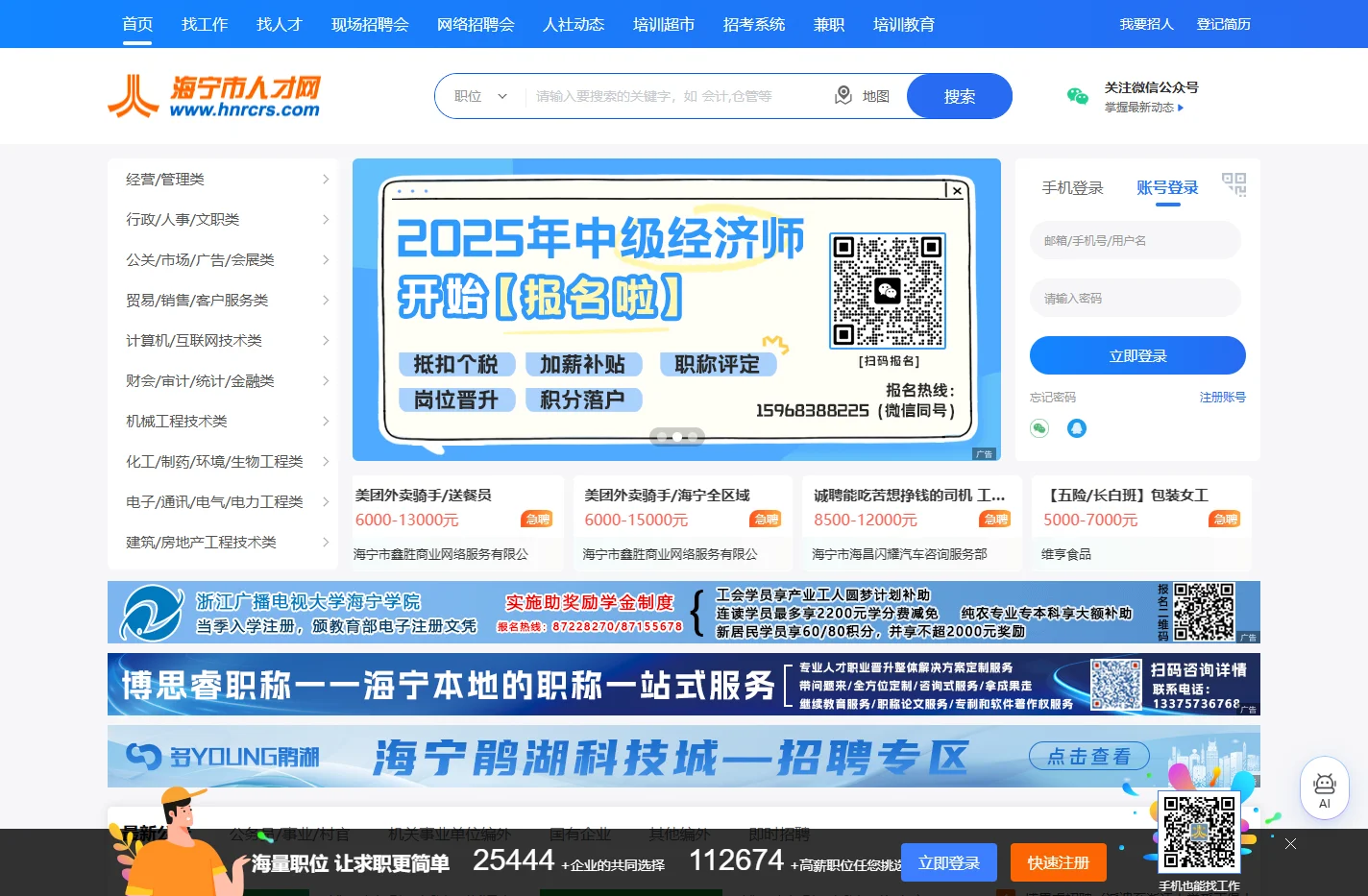Click 掌握最新动态 under WeChat notice

1144,108
